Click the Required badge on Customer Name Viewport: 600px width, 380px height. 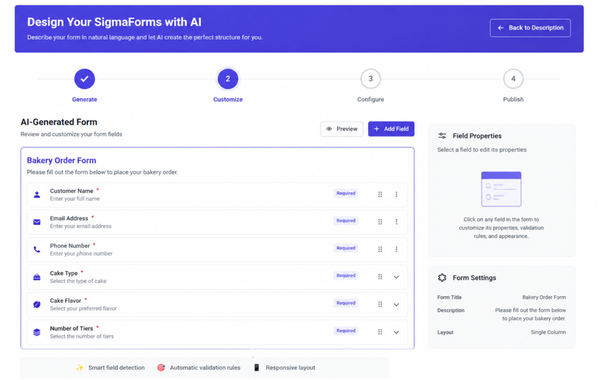click(x=346, y=193)
